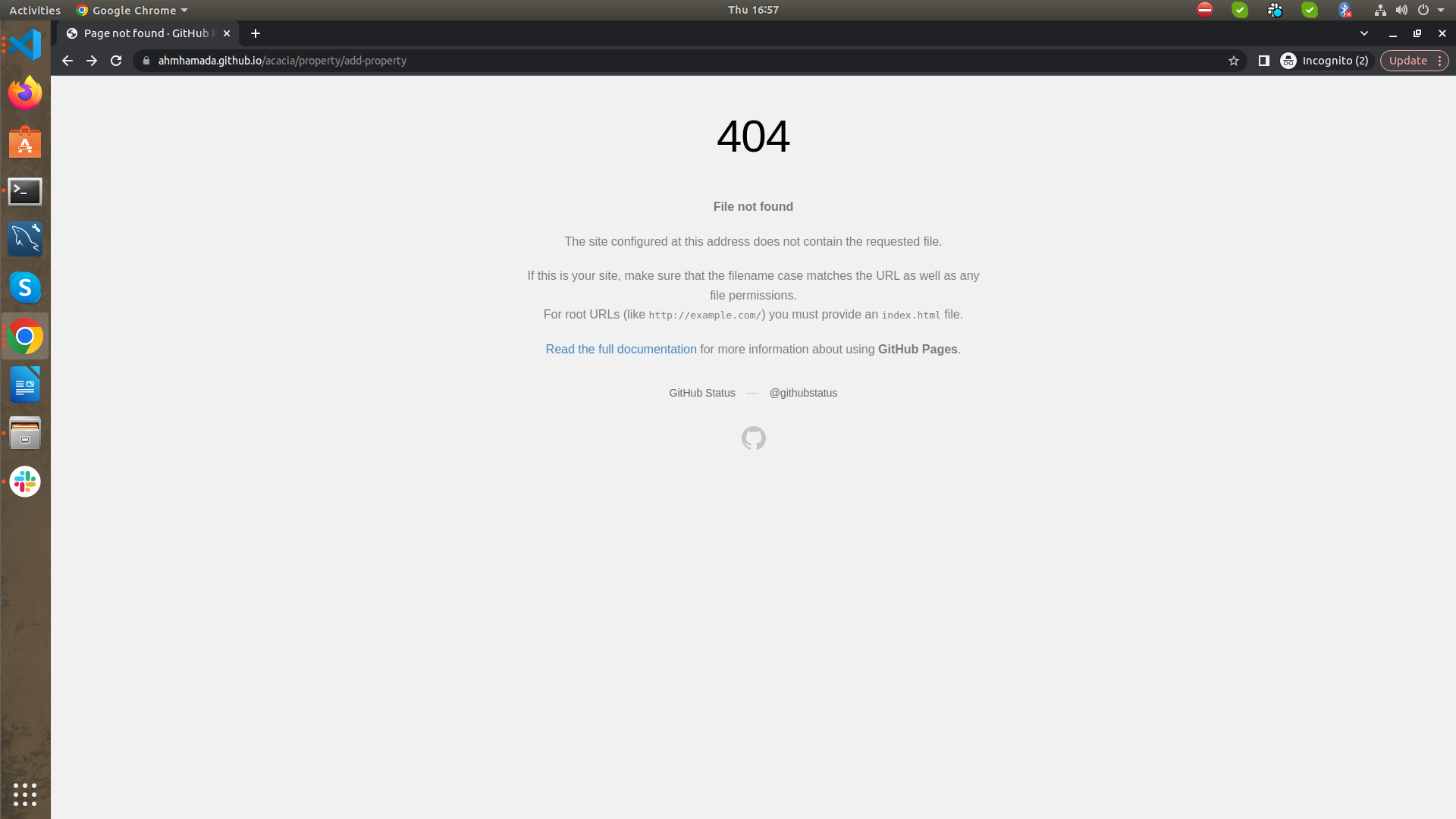Open network status icon in top bar
1456x819 pixels.
(x=1380, y=10)
